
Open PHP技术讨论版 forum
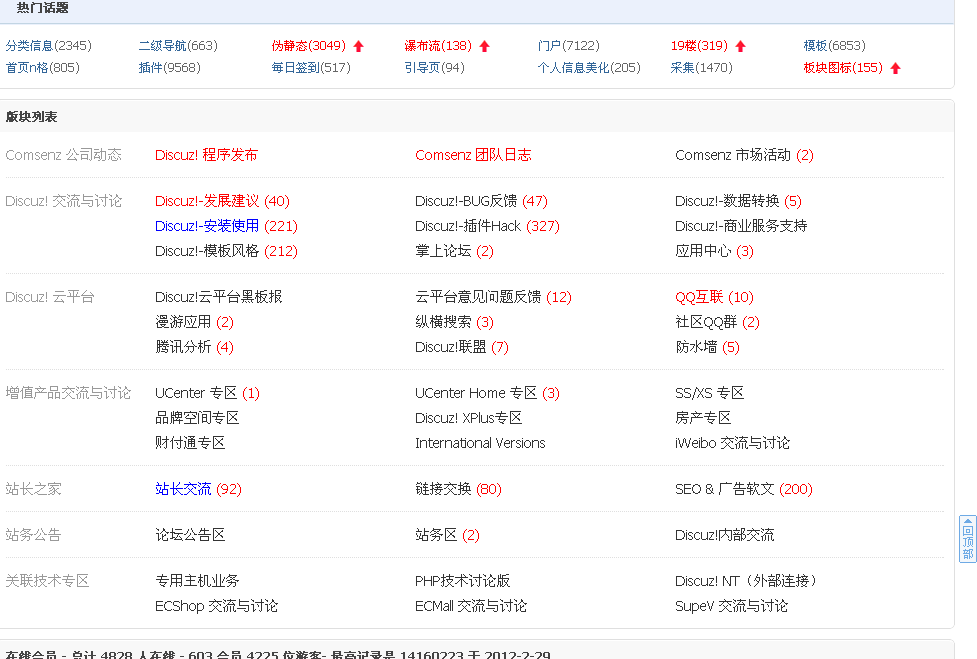click(463, 581)
